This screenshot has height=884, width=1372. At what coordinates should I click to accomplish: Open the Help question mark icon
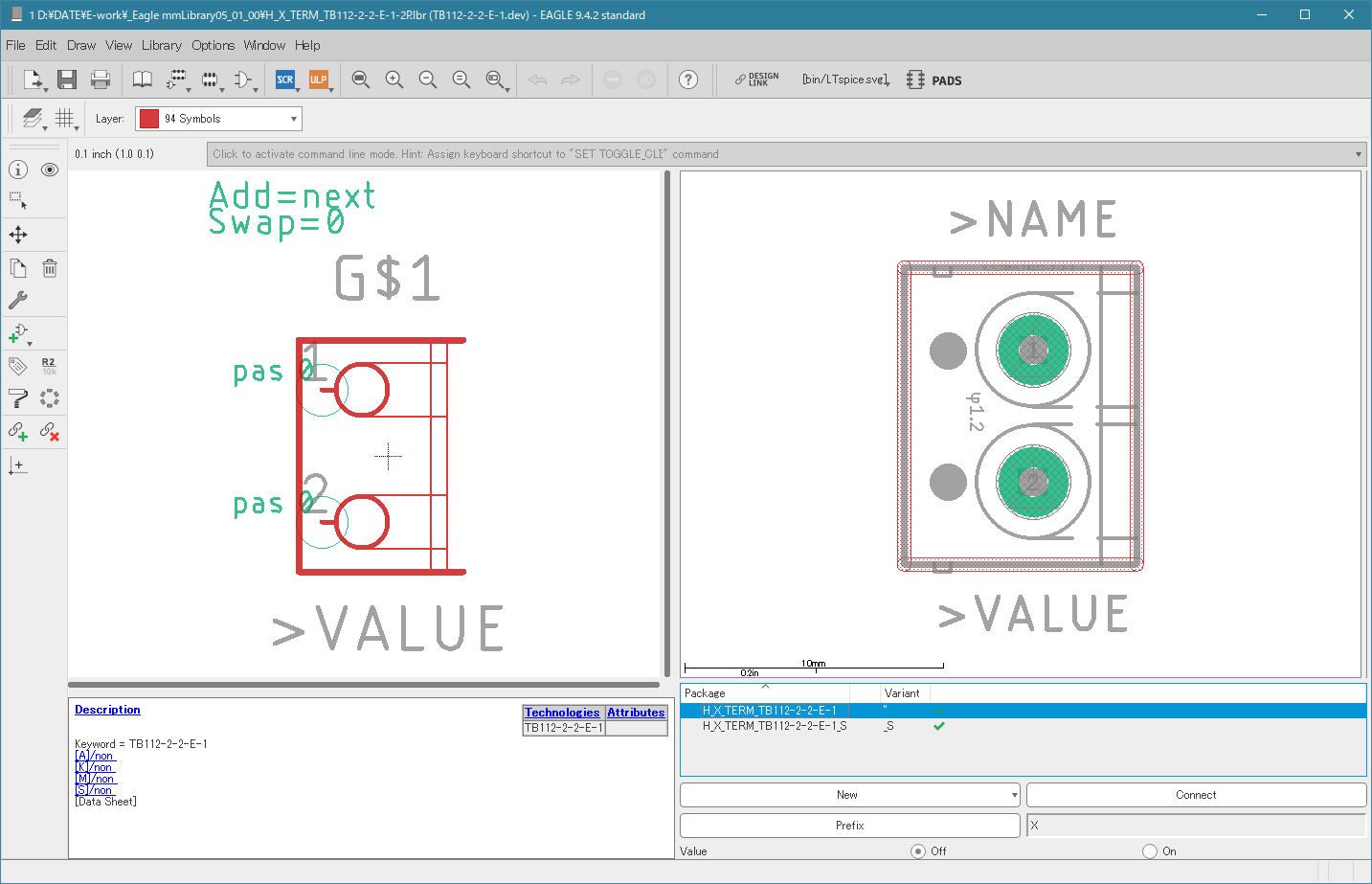click(688, 79)
